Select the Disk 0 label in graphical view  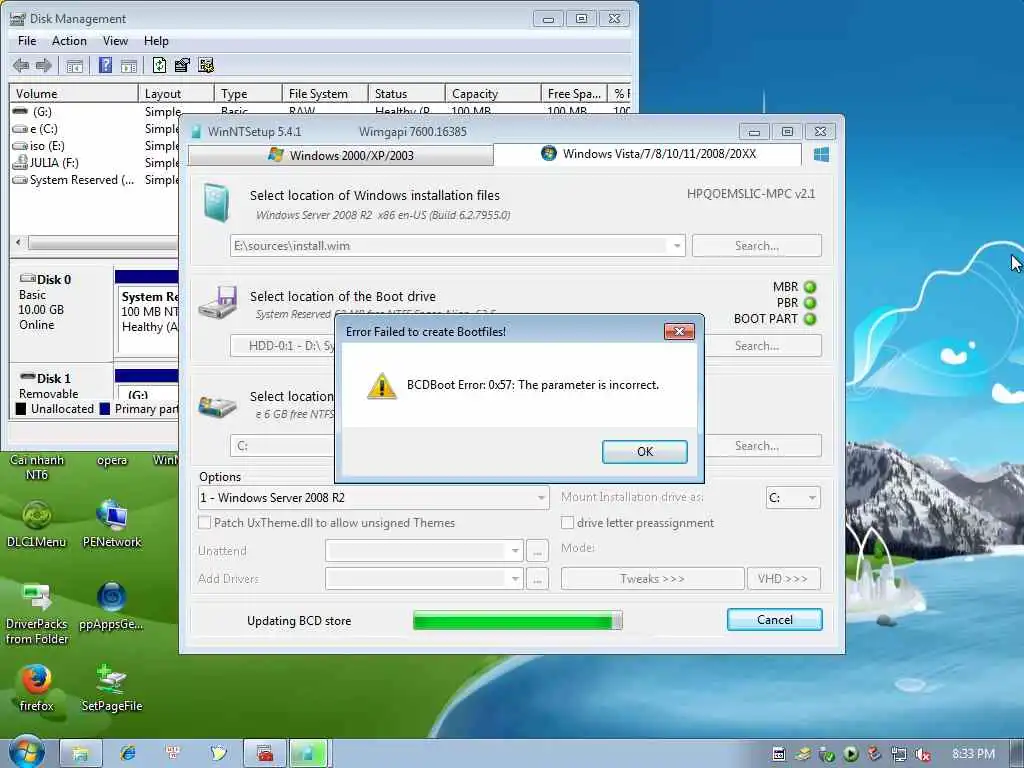[x=54, y=280]
